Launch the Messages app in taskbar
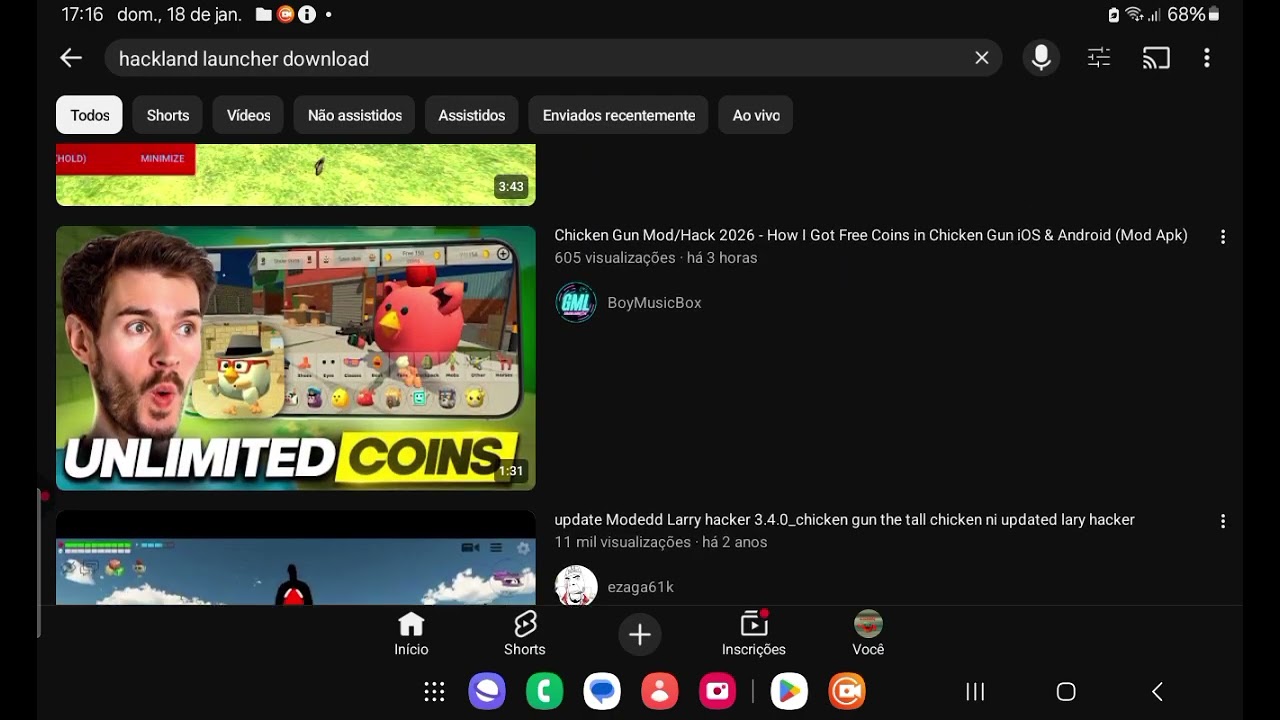 (x=602, y=691)
